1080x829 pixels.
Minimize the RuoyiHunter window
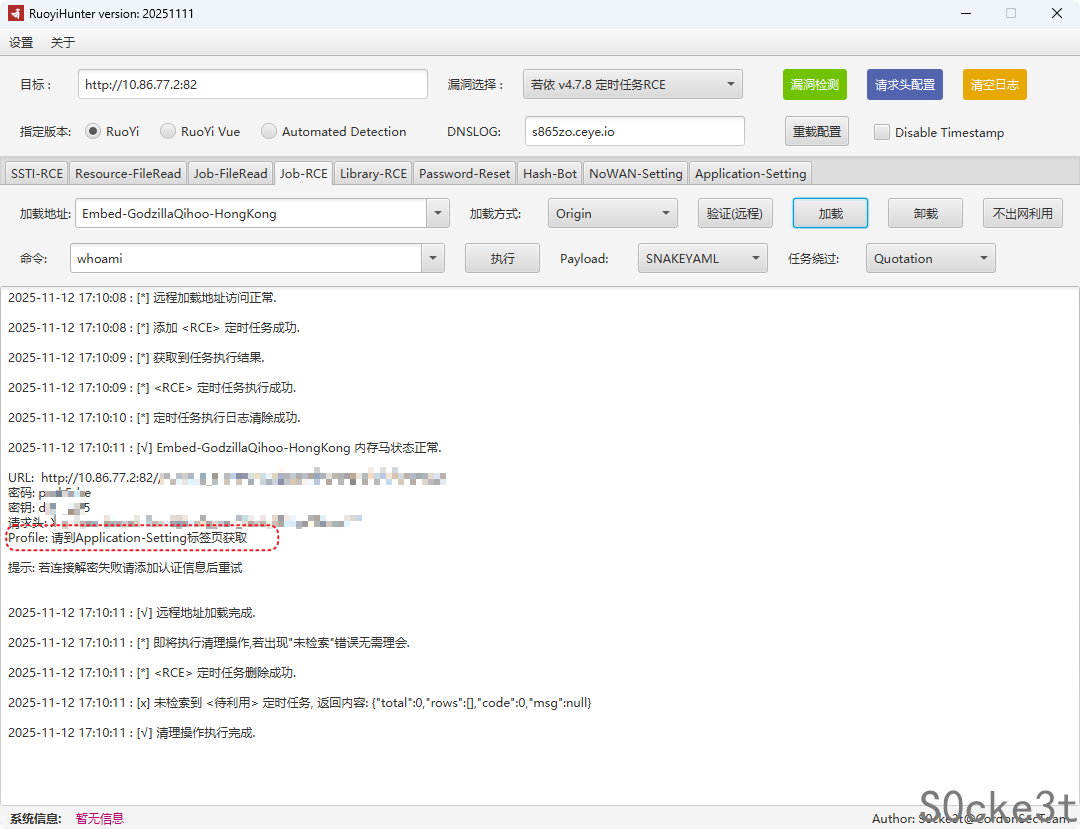(x=966, y=13)
